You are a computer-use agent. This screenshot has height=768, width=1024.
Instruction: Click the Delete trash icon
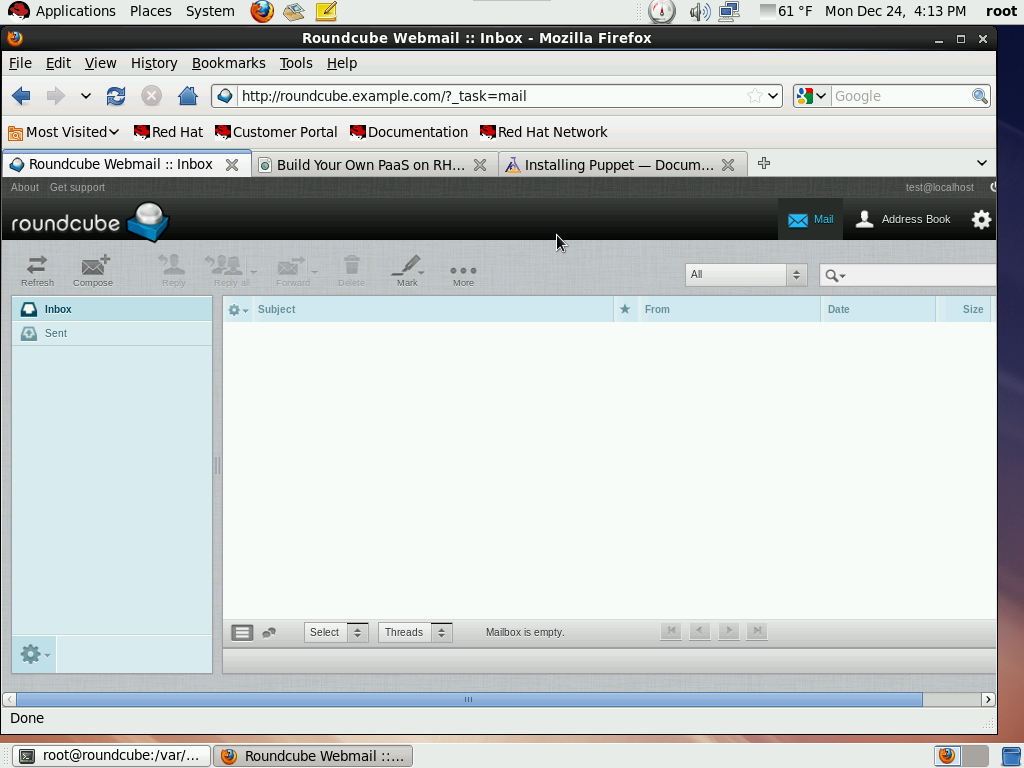[x=351, y=270]
